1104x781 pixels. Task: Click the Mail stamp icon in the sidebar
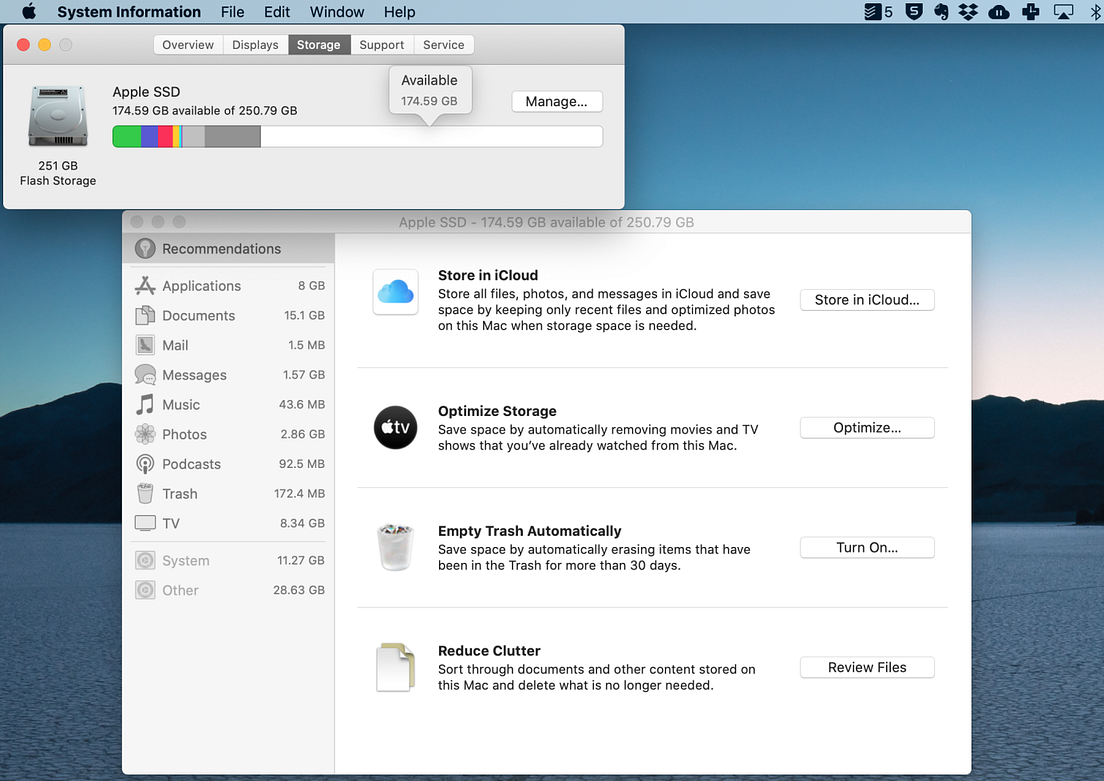click(x=144, y=345)
